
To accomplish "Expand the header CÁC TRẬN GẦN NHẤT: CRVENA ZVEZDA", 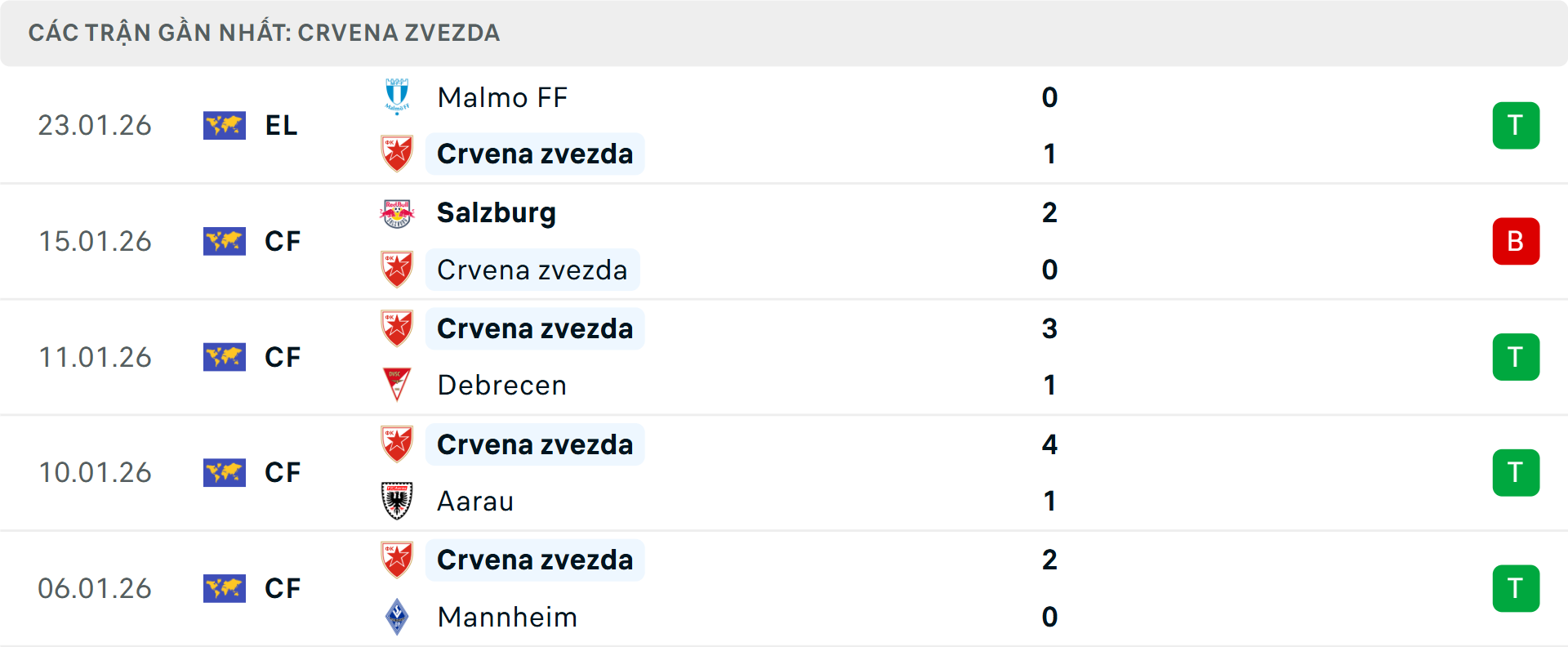I will click(x=265, y=33).
